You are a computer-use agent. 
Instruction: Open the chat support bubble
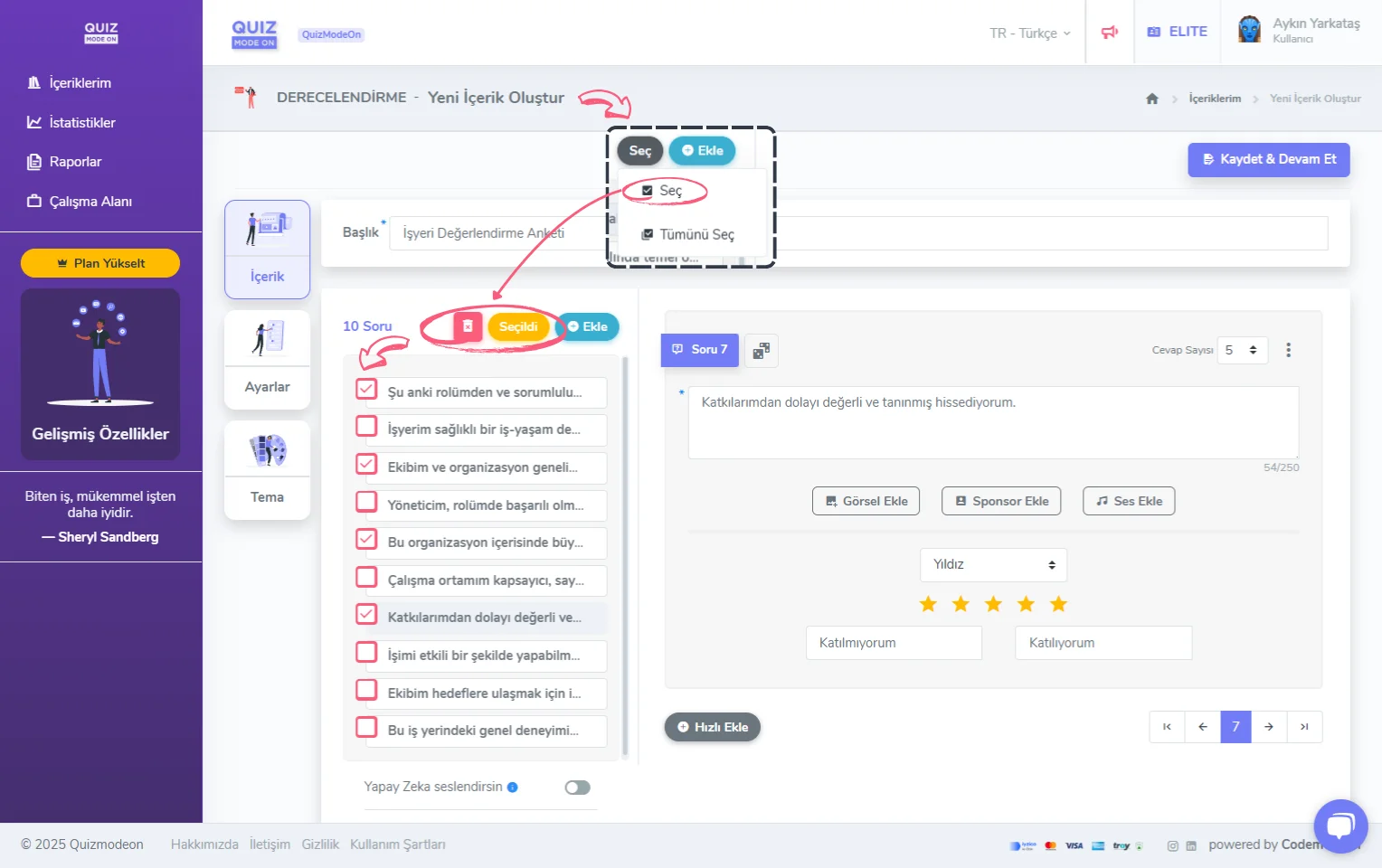click(x=1340, y=826)
